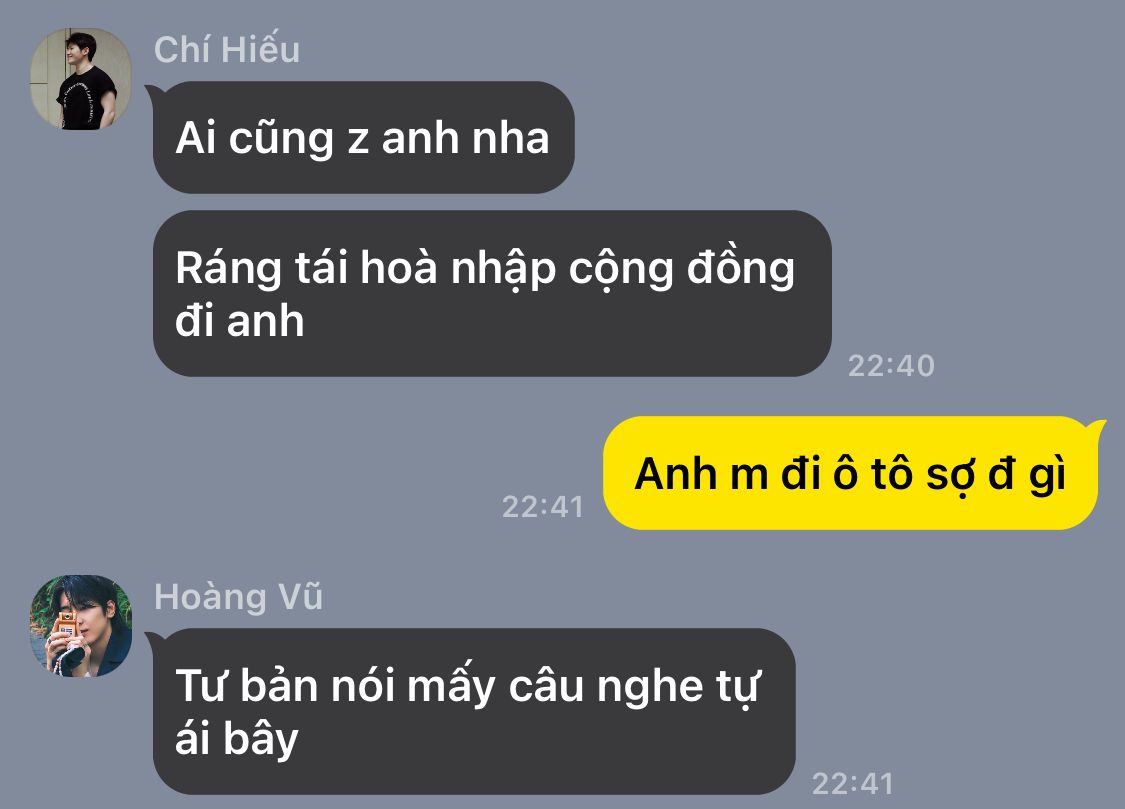Screen dimensions: 1125x809
Task: Select the message "Ai cũng z anh nha"
Action: tap(363, 137)
